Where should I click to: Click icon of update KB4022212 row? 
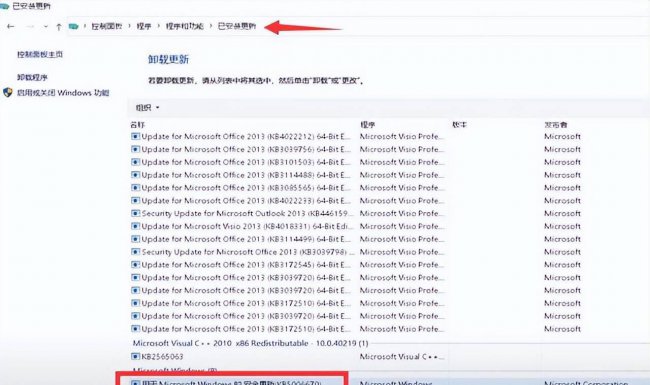click(135, 136)
